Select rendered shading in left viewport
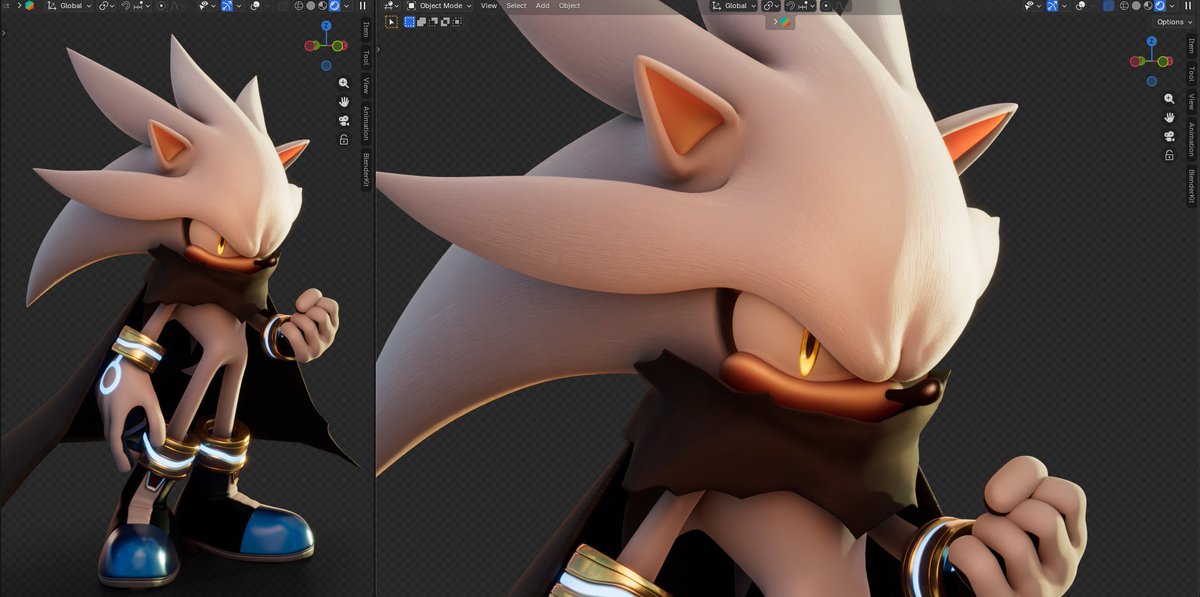Screen dimensions: 1200x597 click(334, 6)
